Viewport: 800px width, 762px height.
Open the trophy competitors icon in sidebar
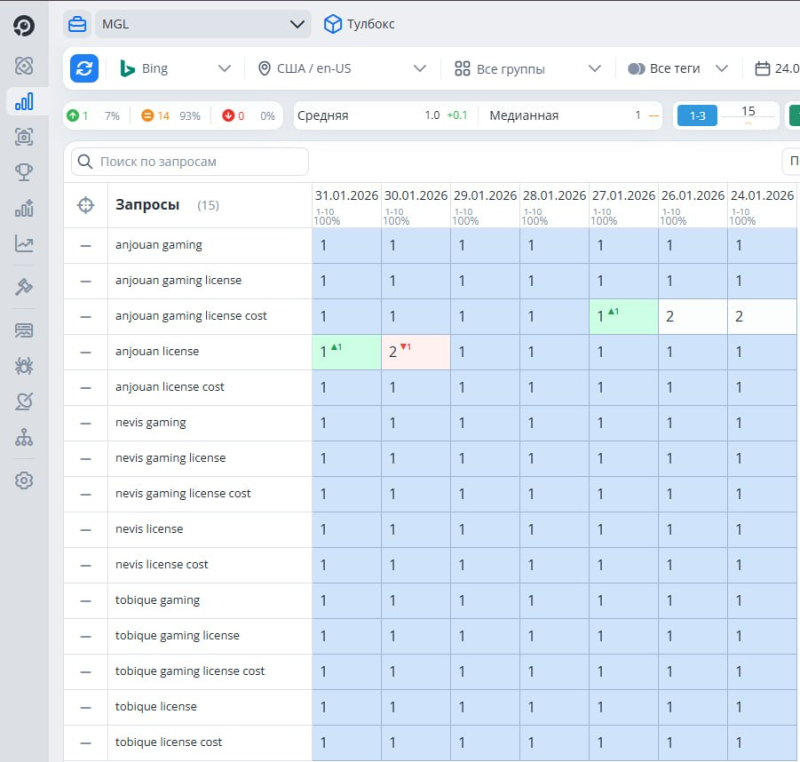[24, 172]
